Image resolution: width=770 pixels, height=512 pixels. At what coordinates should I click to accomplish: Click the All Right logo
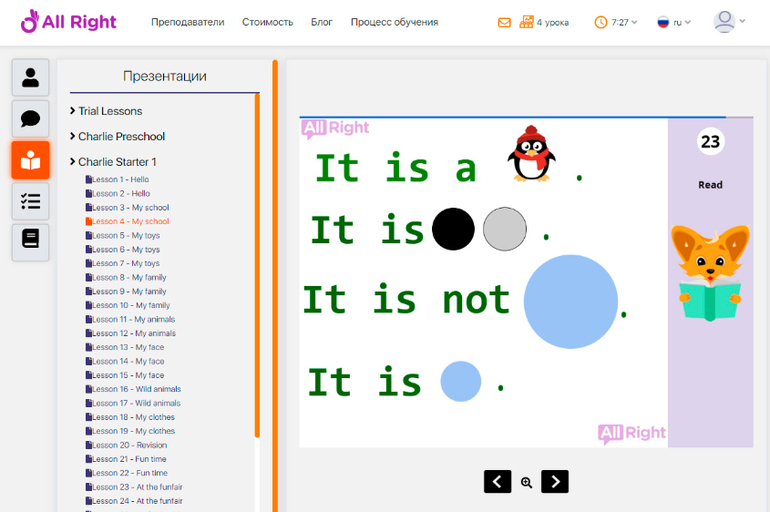[68, 21]
